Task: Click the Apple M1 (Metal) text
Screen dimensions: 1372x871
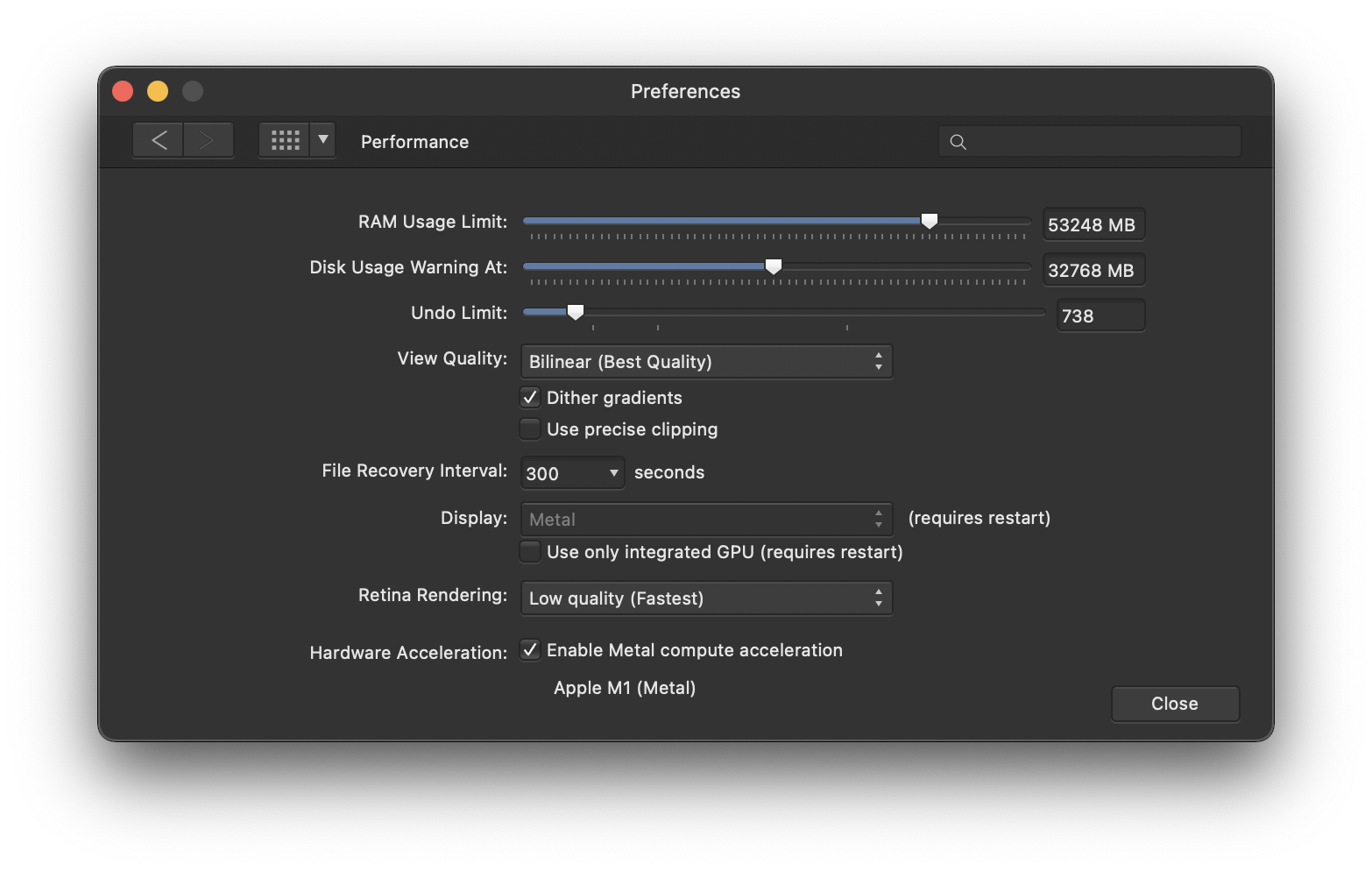Action: click(625, 688)
